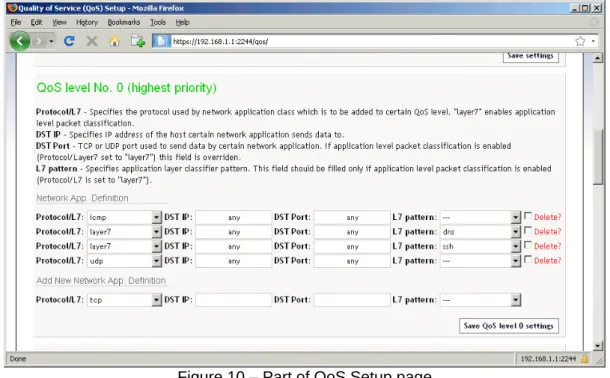This screenshot has height=378, width=610.
Task: Open L7 pattern dropdown in the icmp row
Action: (480, 217)
